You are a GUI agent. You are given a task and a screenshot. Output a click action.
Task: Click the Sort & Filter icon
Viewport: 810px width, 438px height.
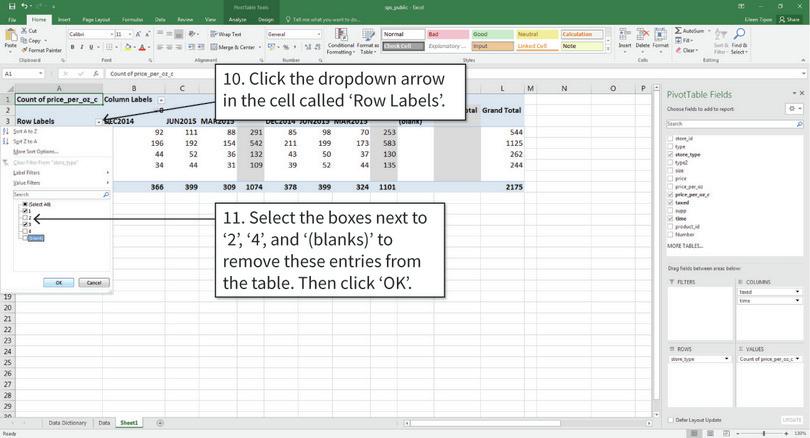(721, 41)
